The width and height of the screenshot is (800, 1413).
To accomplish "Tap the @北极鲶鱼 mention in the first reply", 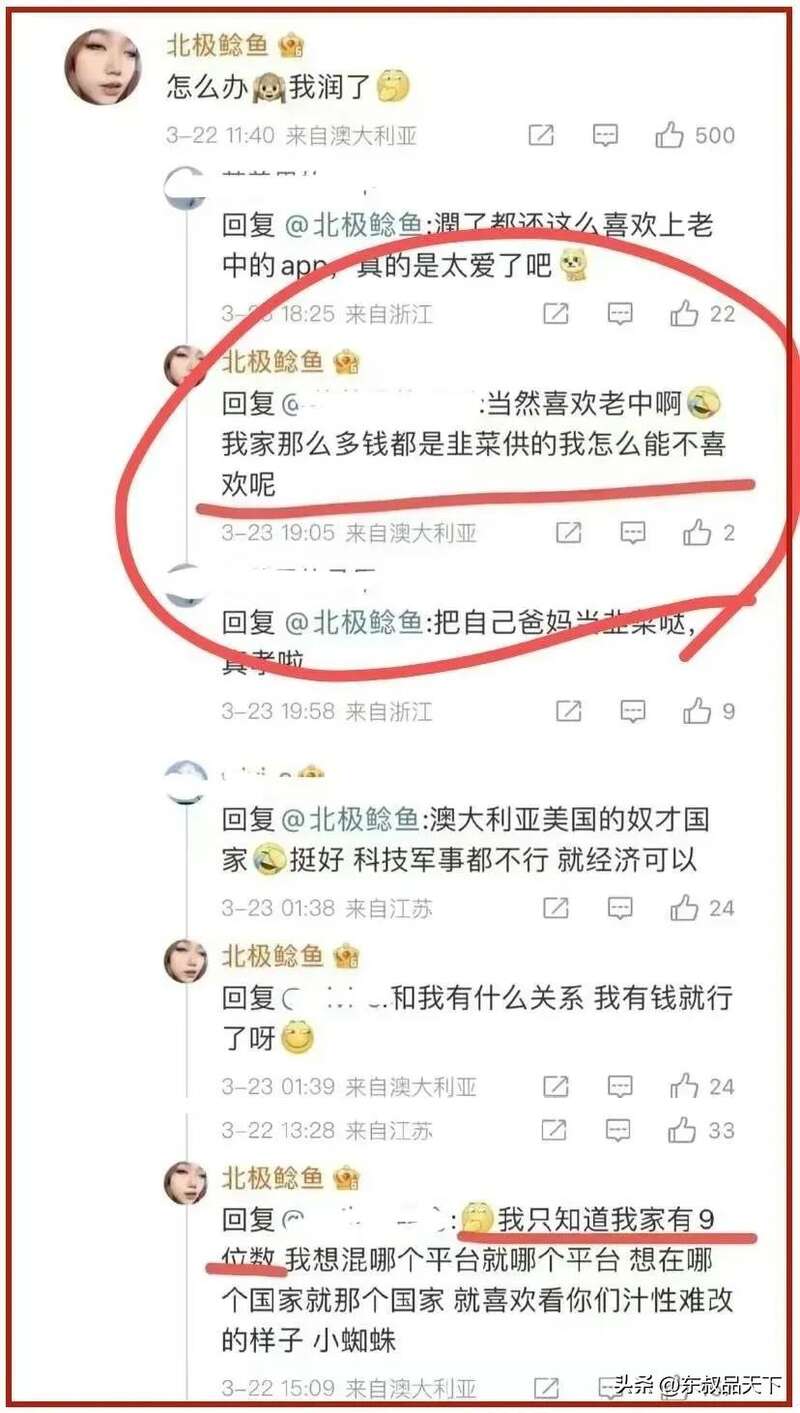I will coord(355,226).
